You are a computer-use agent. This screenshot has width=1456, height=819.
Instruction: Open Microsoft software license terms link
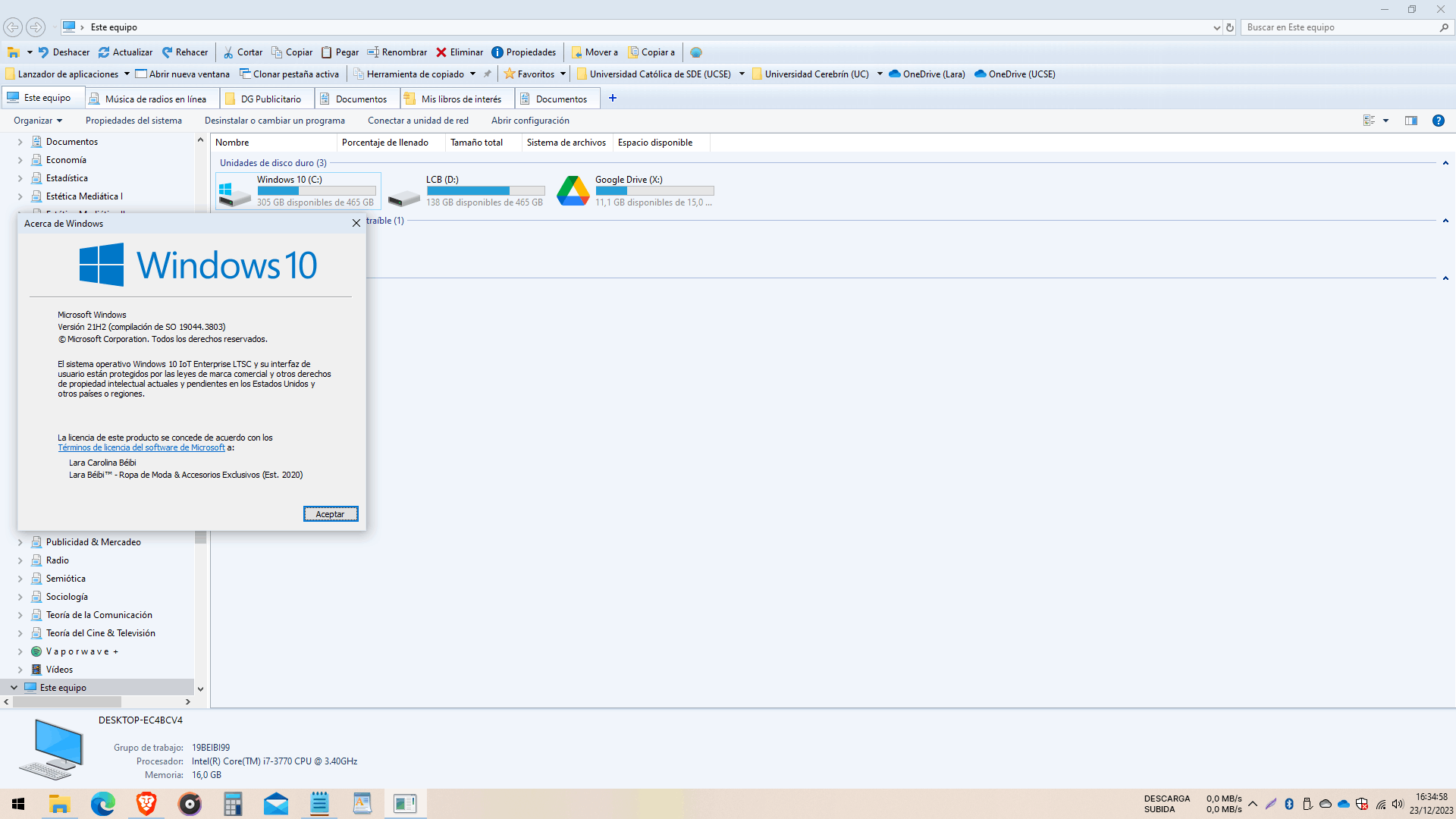tap(141, 448)
